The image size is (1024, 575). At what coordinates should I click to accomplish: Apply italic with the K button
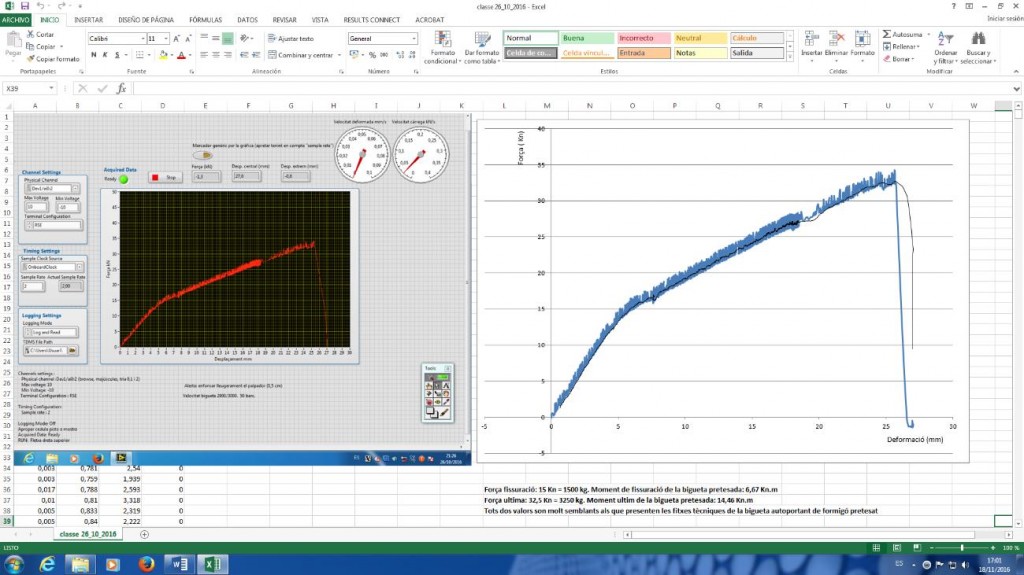pos(105,55)
